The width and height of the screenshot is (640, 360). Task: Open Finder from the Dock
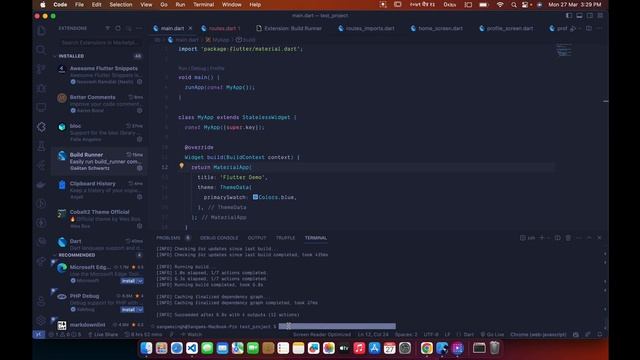pos(146,348)
